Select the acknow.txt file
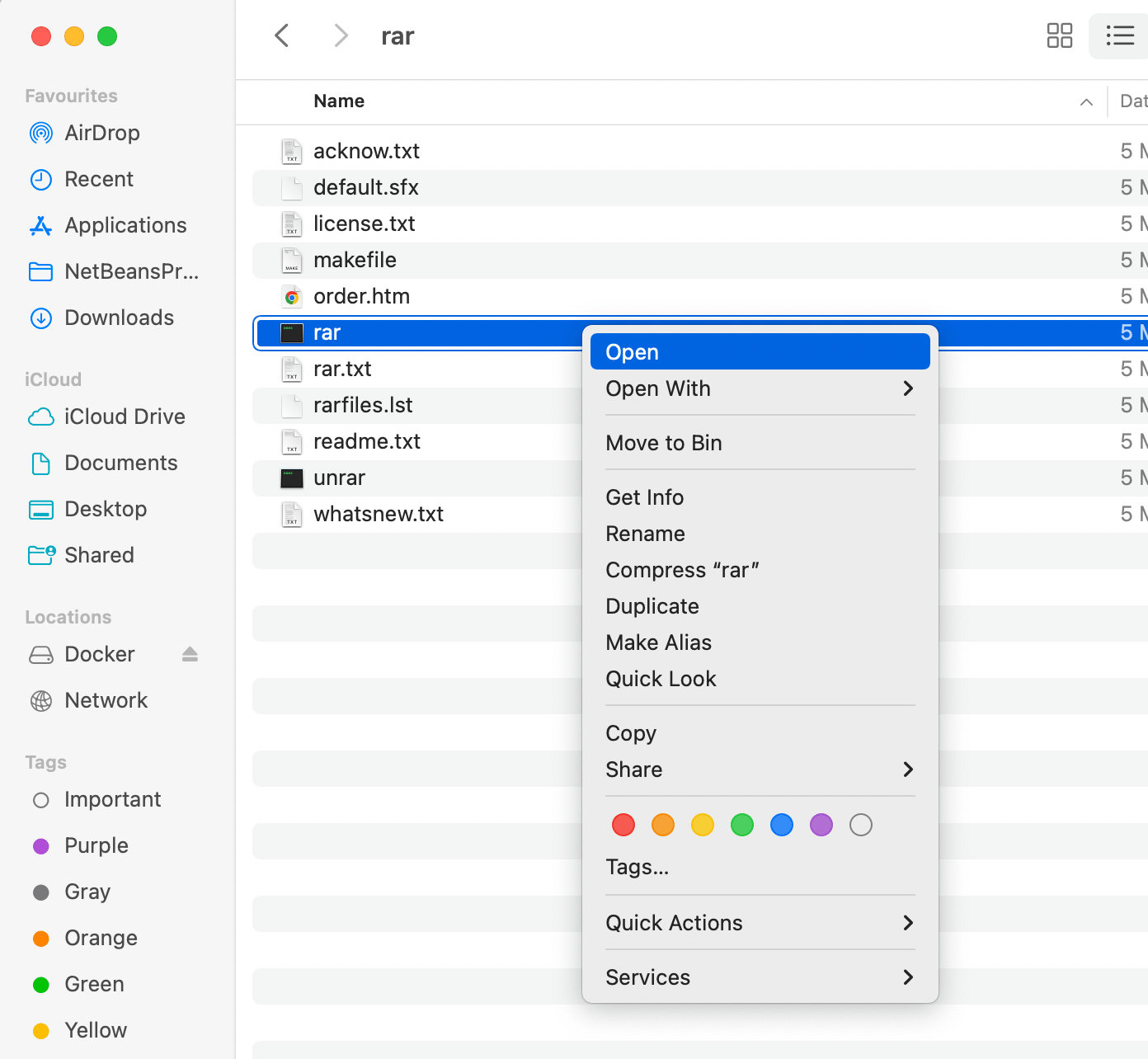The height and width of the screenshot is (1059, 1148). click(x=366, y=151)
